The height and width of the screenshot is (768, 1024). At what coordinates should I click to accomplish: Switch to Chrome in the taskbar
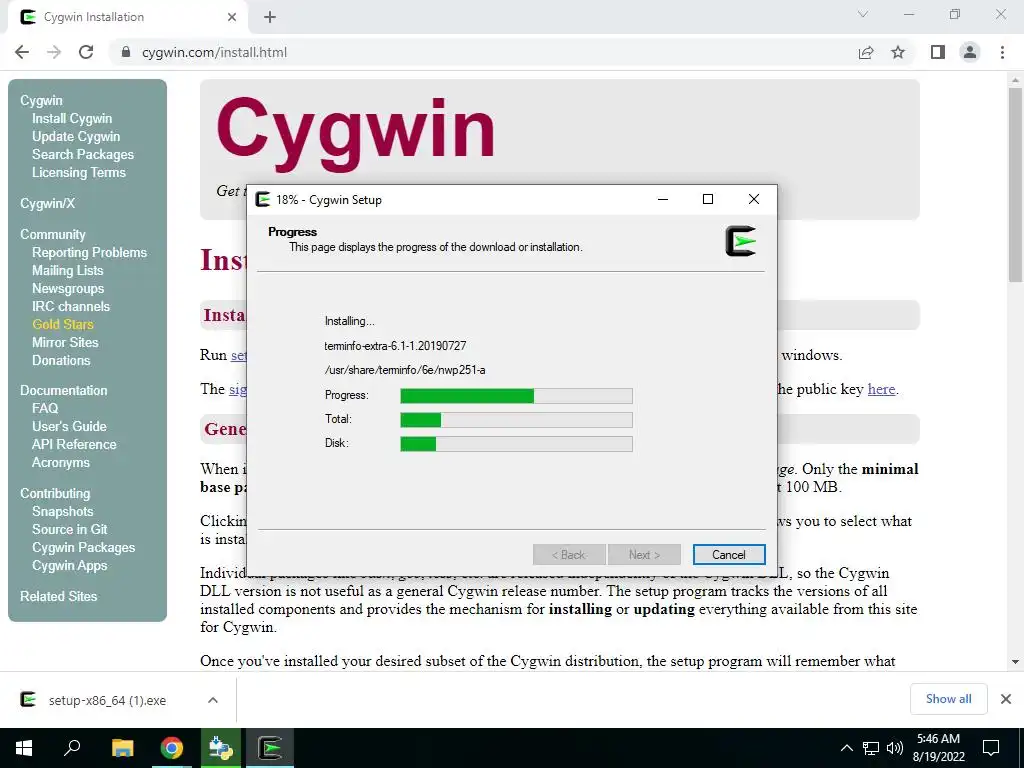point(172,748)
